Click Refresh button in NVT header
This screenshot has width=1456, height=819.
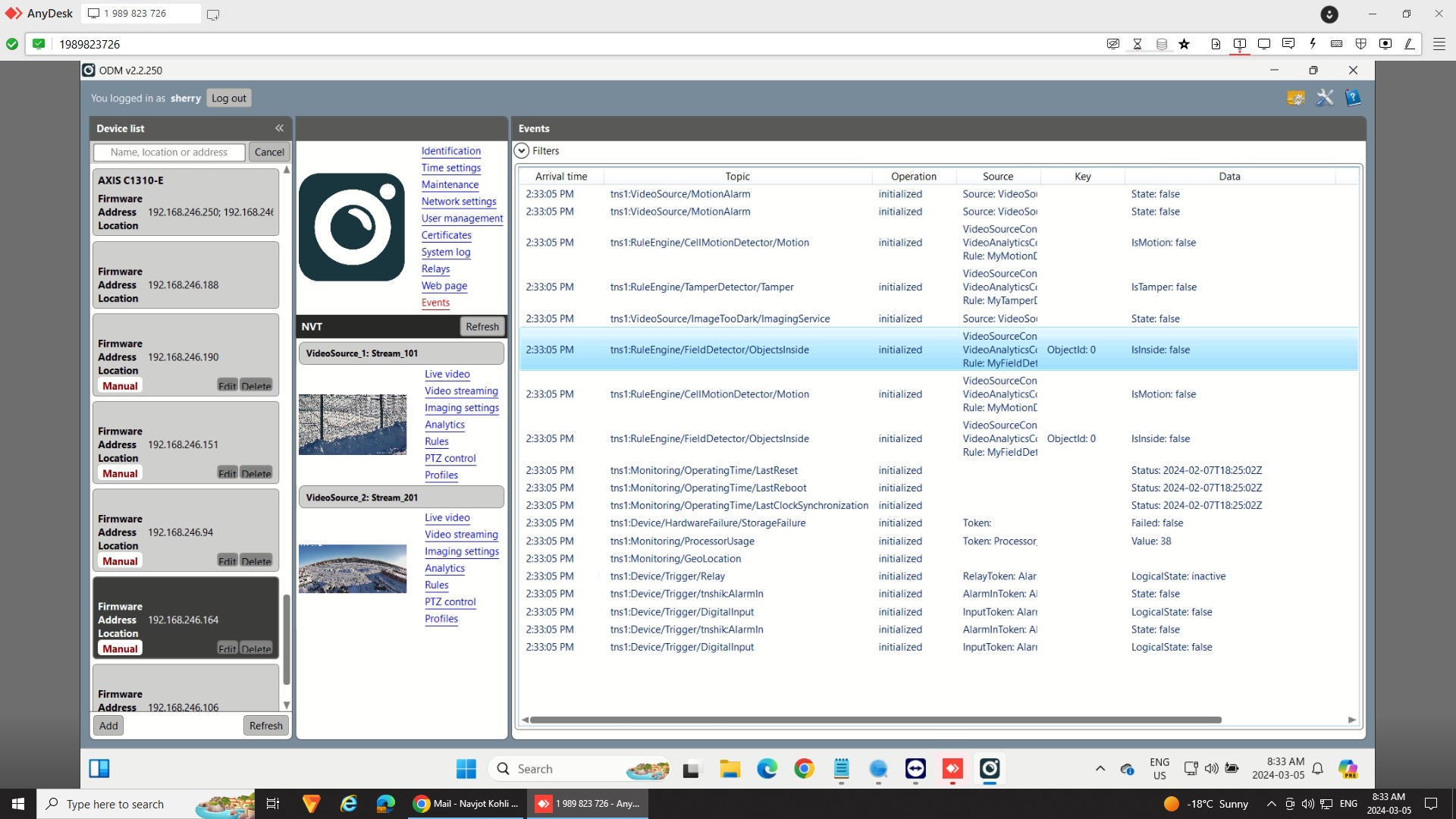(482, 327)
